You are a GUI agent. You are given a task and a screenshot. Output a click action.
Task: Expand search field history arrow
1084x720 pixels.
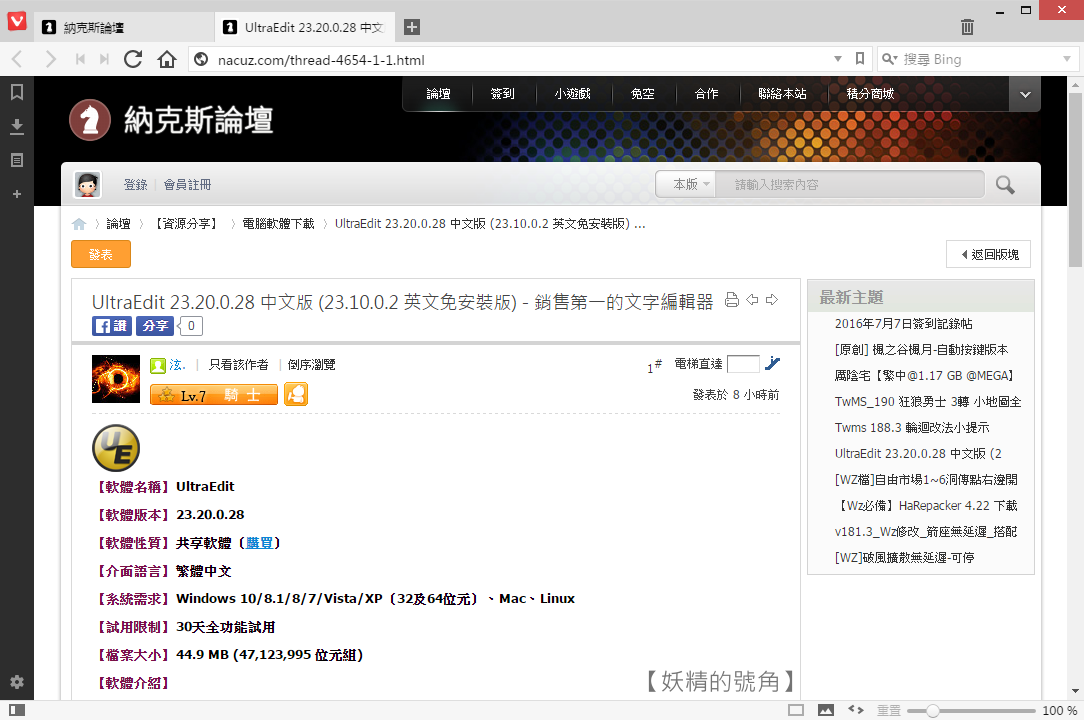1067,59
